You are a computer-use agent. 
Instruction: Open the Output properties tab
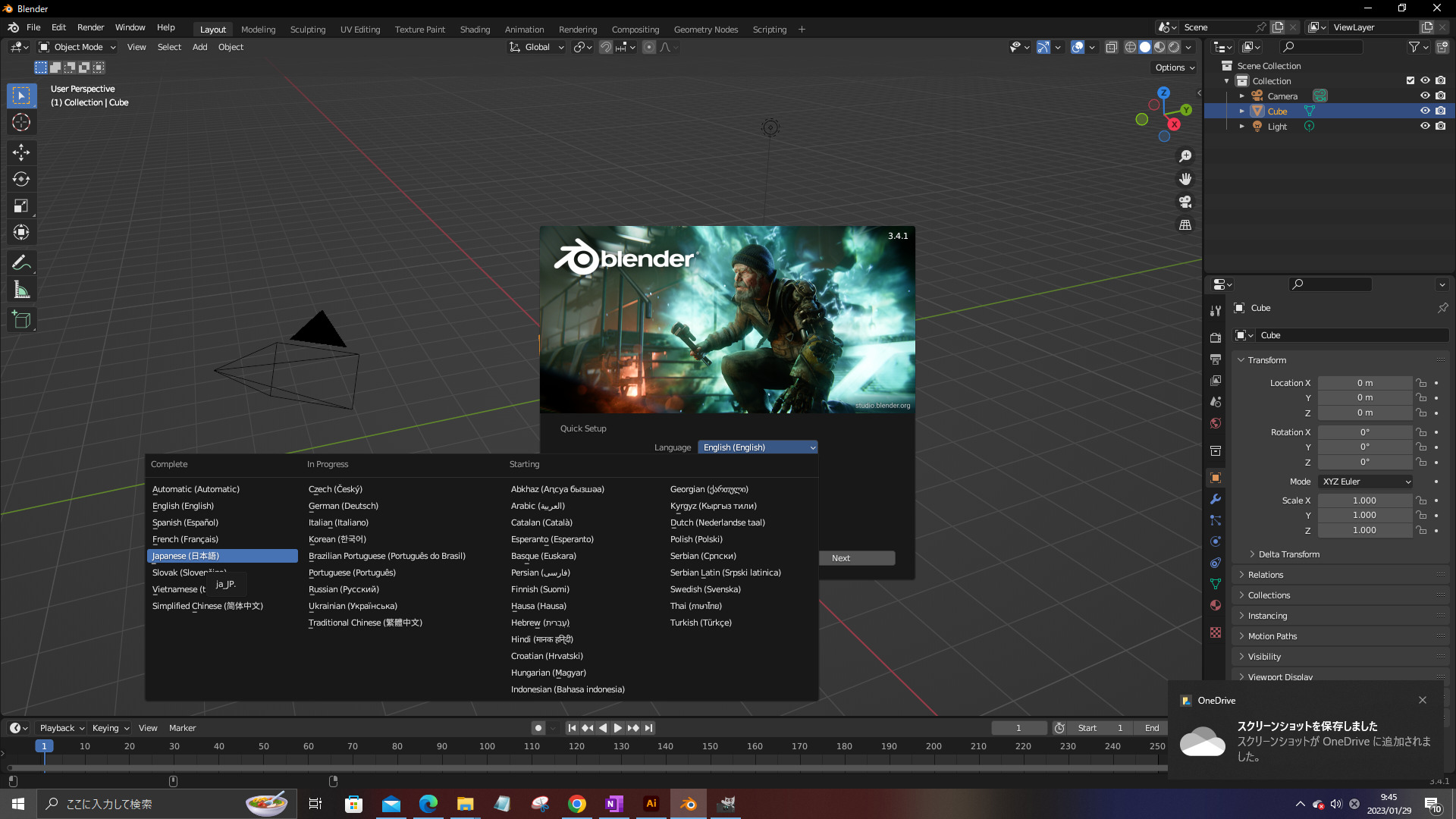pos(1216,359)
